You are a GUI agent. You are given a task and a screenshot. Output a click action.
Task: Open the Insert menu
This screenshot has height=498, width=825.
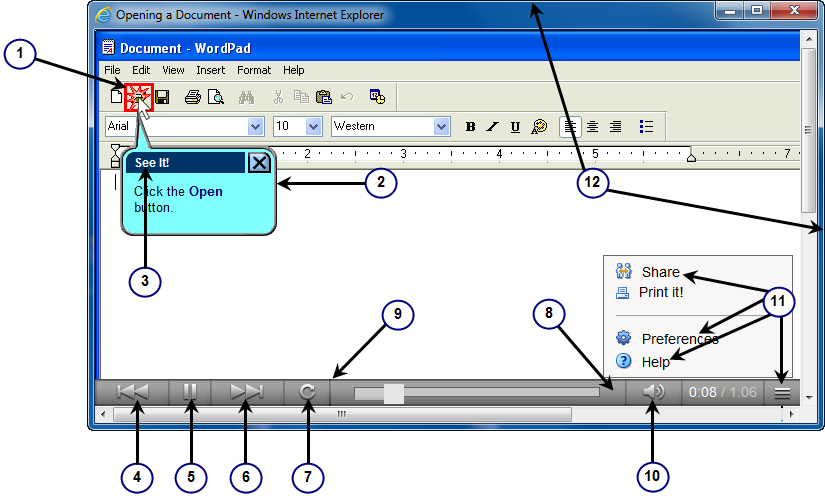point(210,70)
